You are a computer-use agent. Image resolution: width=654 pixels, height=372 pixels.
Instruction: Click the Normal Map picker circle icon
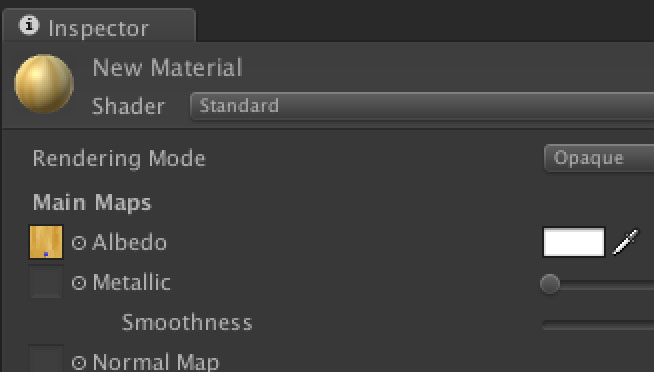[79, 363]
